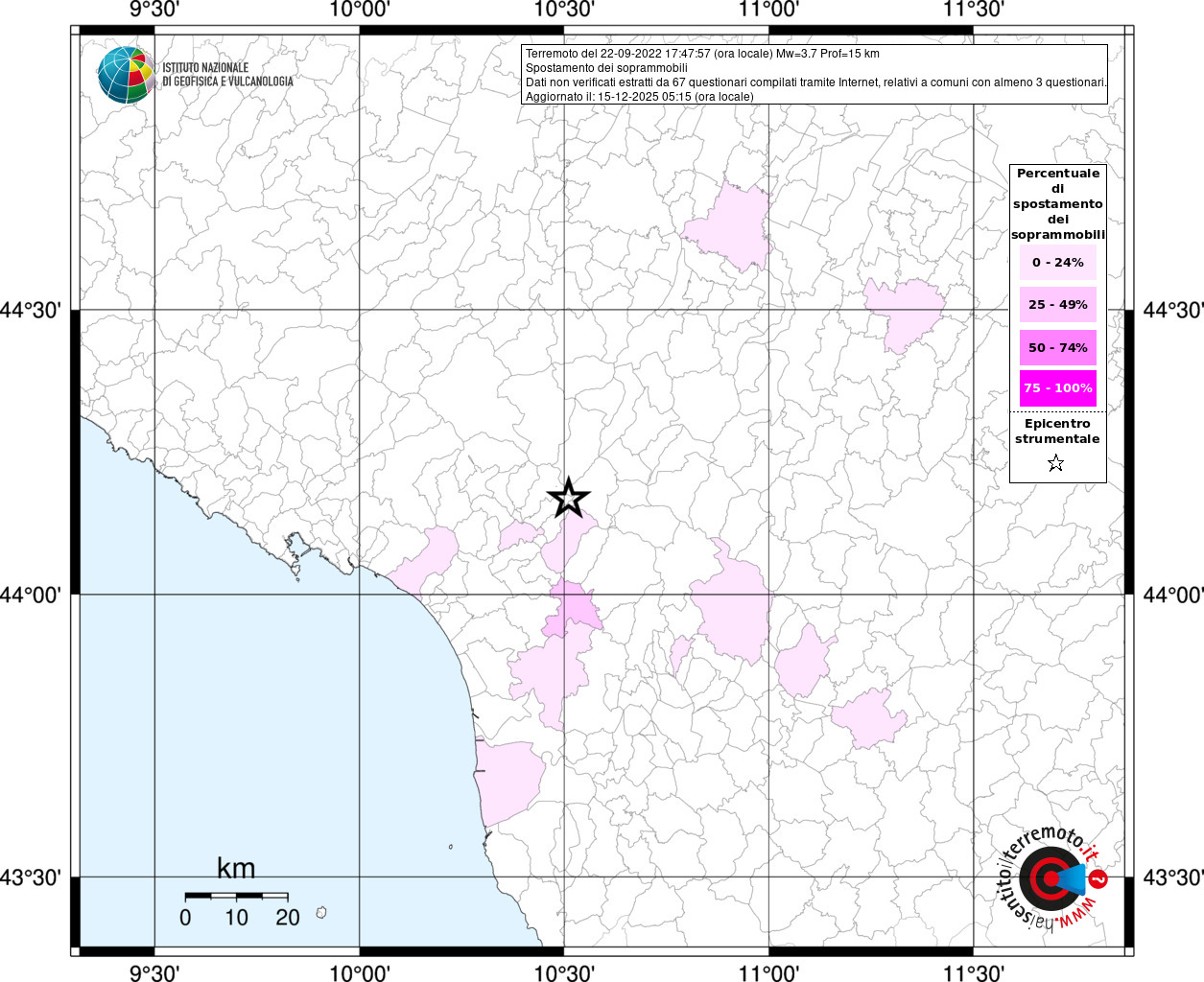
Task: Click the top axis label 9°30'
Action: tap(153, 10)
